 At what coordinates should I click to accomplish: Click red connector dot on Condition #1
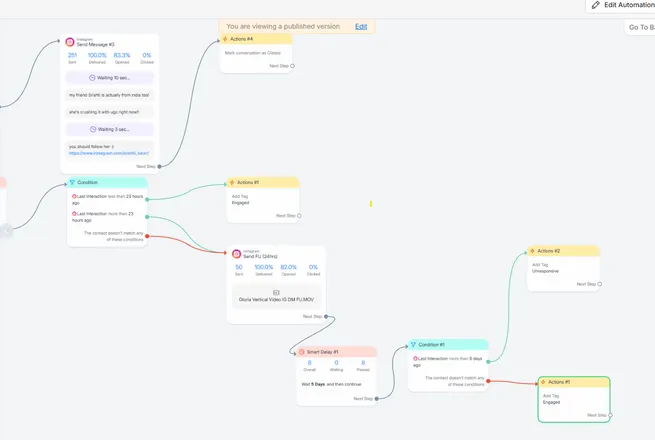488,381
